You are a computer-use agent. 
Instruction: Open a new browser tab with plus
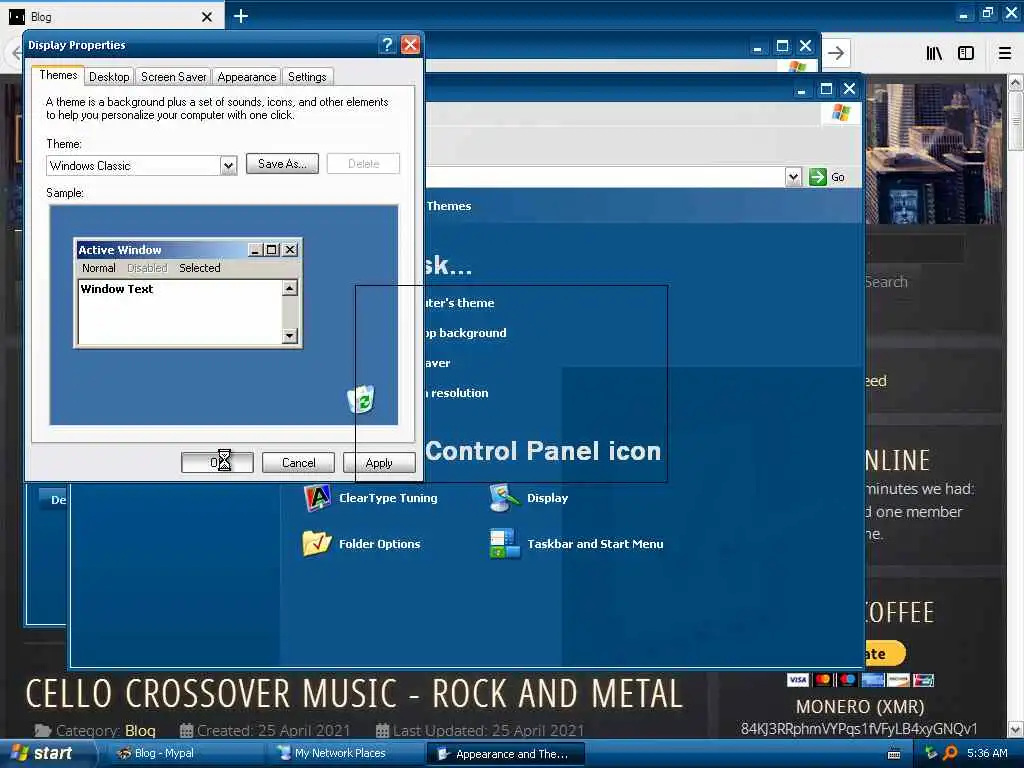tap(241, 16)
